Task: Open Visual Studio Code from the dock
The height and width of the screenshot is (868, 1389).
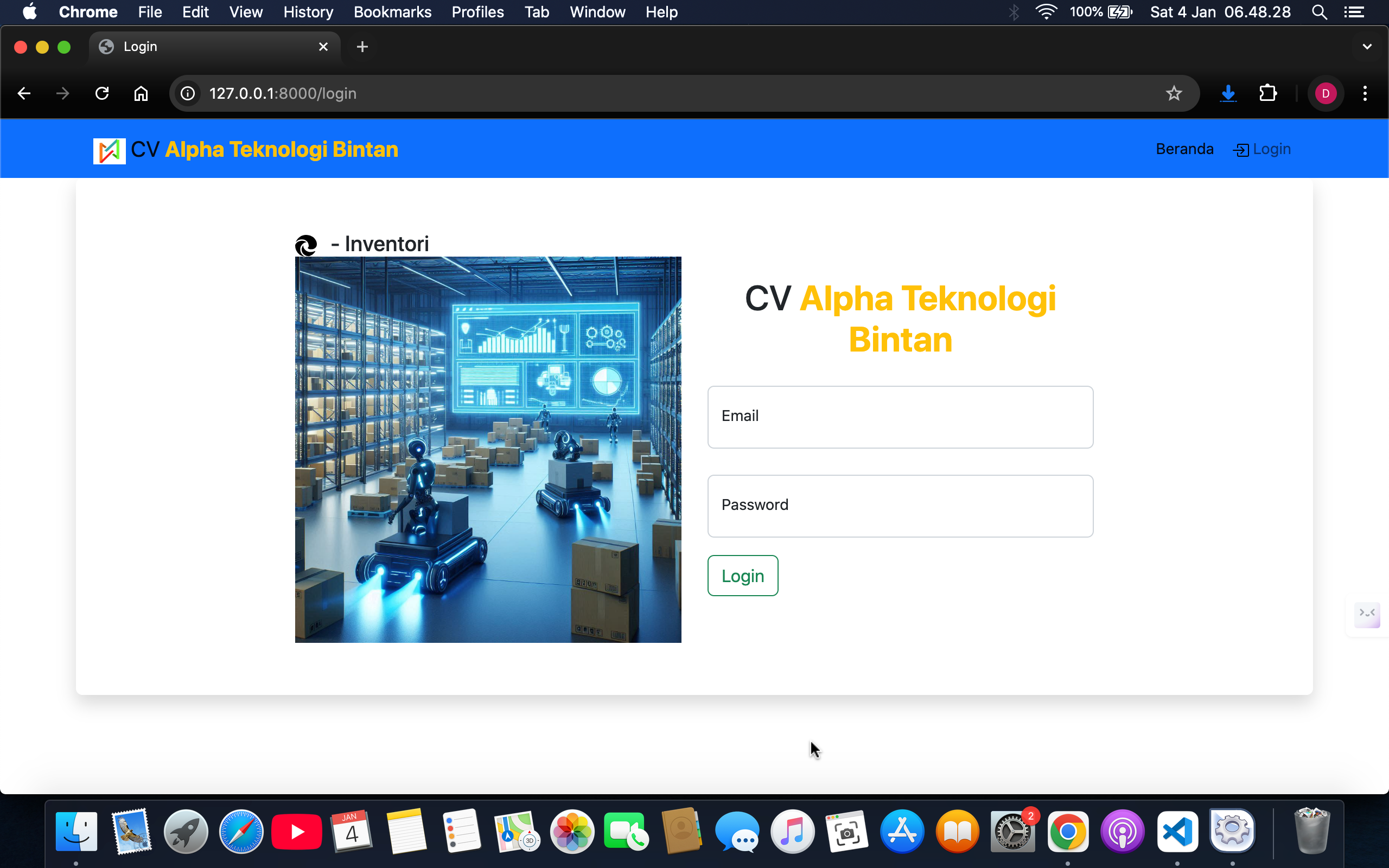Action: click(x=1177, y=831)
